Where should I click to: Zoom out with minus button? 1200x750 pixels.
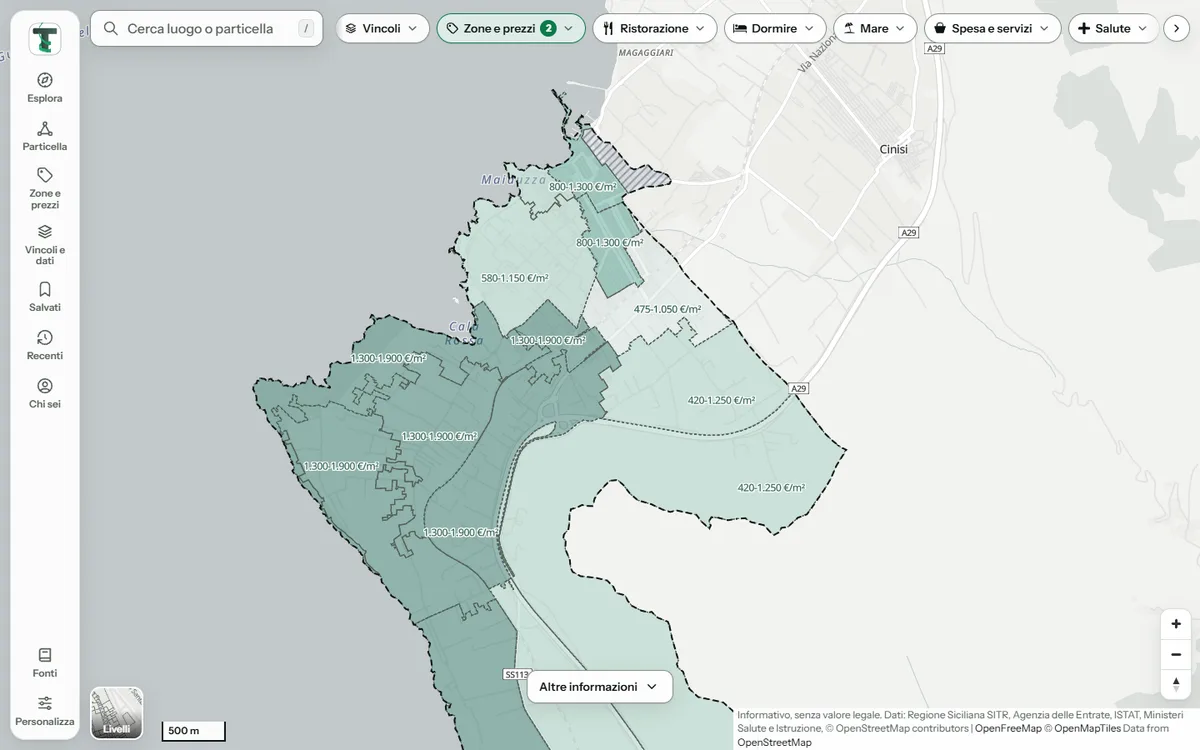(1176, 654)
